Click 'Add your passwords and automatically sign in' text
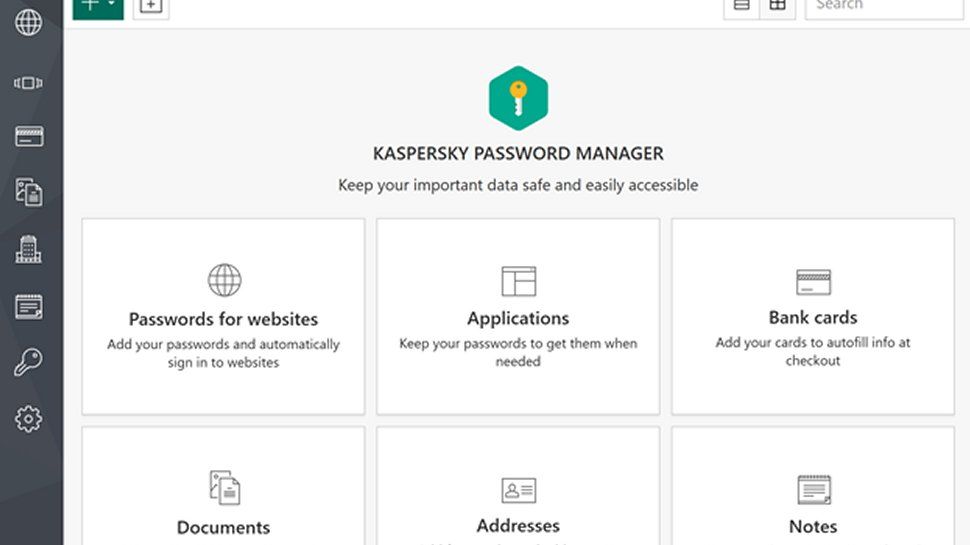Screen dimensions: 970x545 click(223, 353)
